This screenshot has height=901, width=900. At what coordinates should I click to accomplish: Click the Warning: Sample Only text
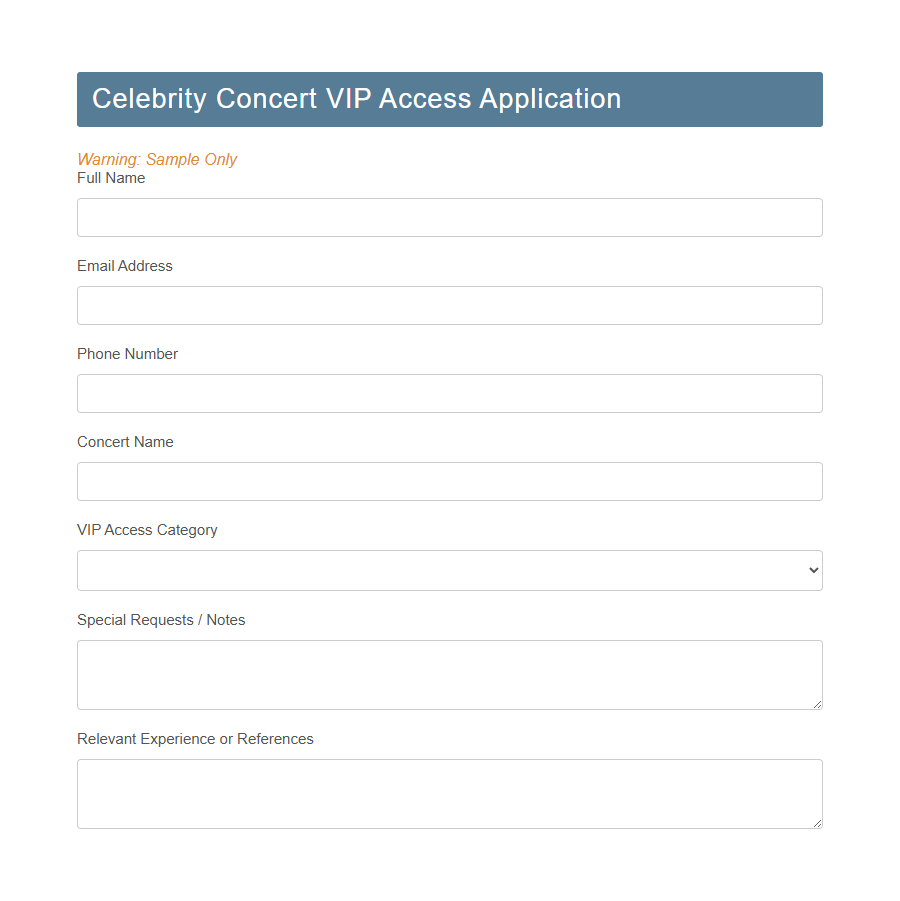coord(157,159)
